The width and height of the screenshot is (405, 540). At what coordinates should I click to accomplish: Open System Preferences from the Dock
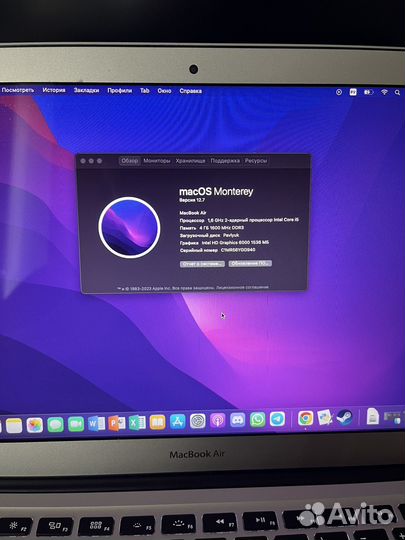coord(198,421)
